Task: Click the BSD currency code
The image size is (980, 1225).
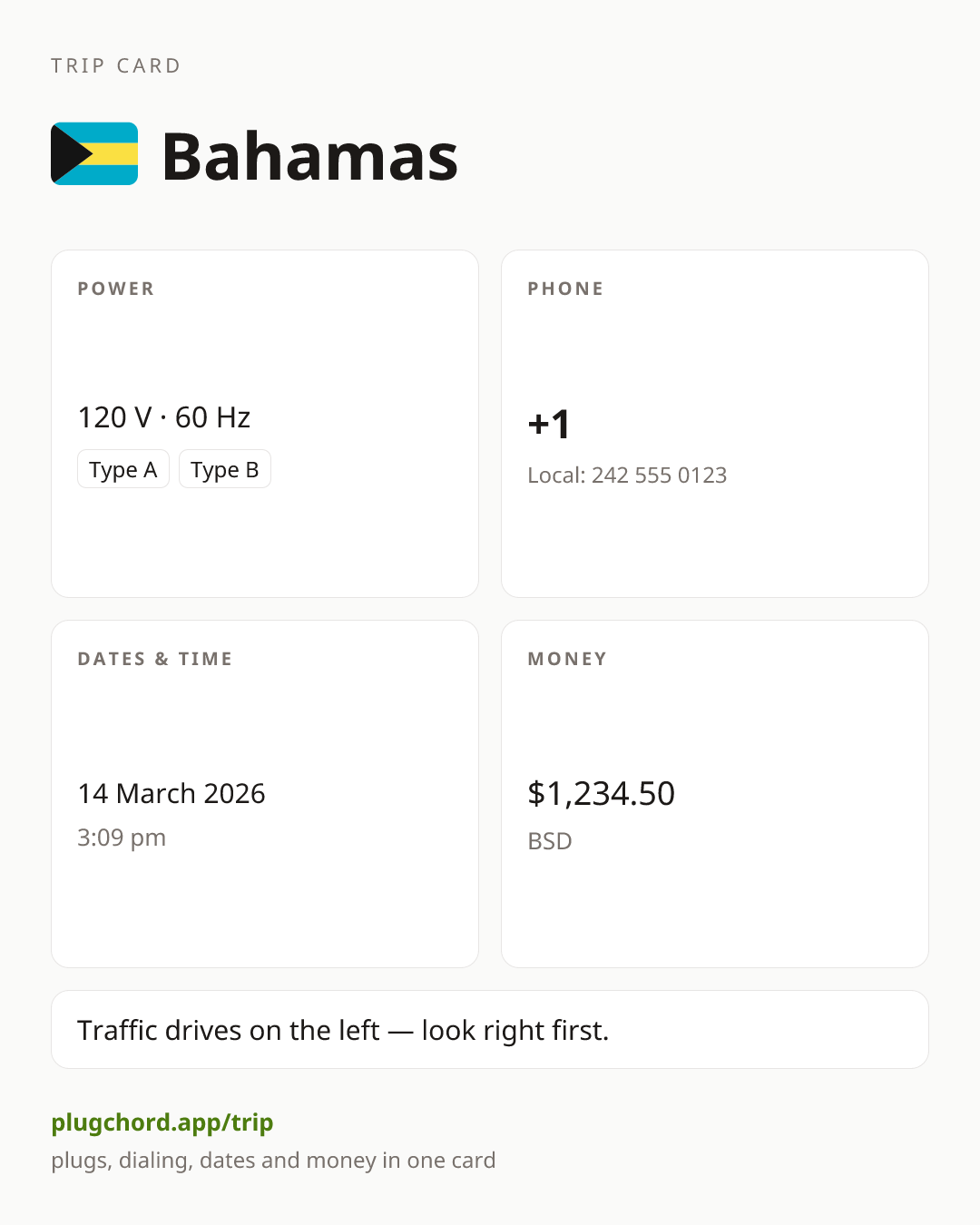Action: 550,841
